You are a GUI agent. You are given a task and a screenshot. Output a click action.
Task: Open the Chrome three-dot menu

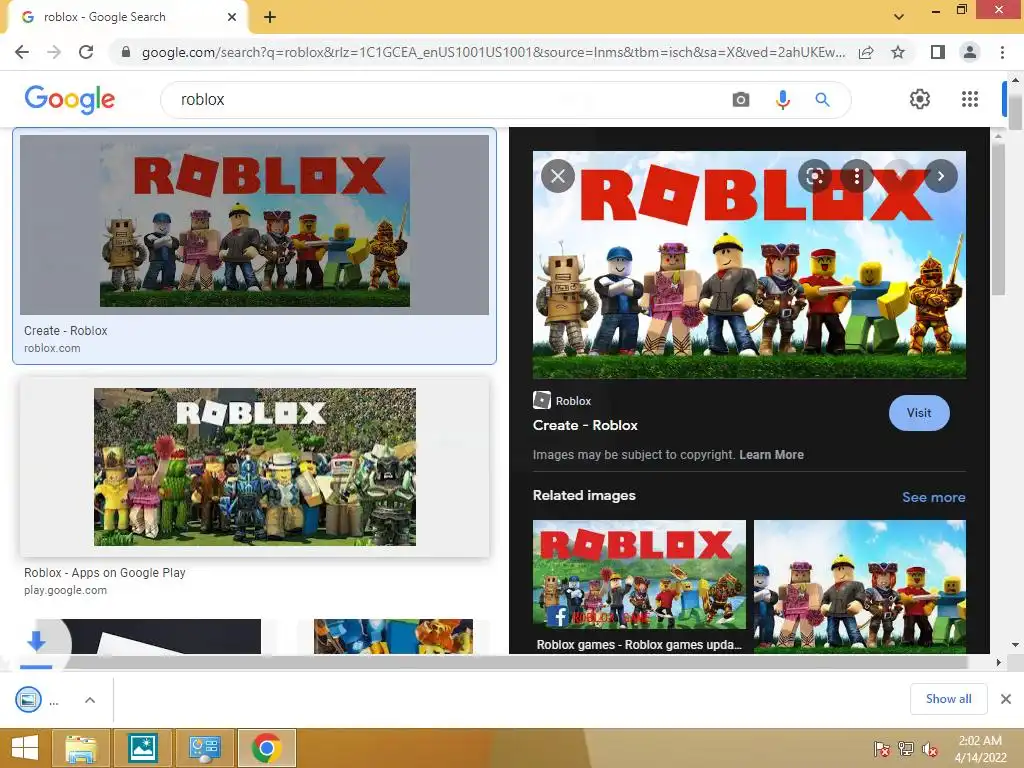pyautogui.click(x=1002, y=52)
